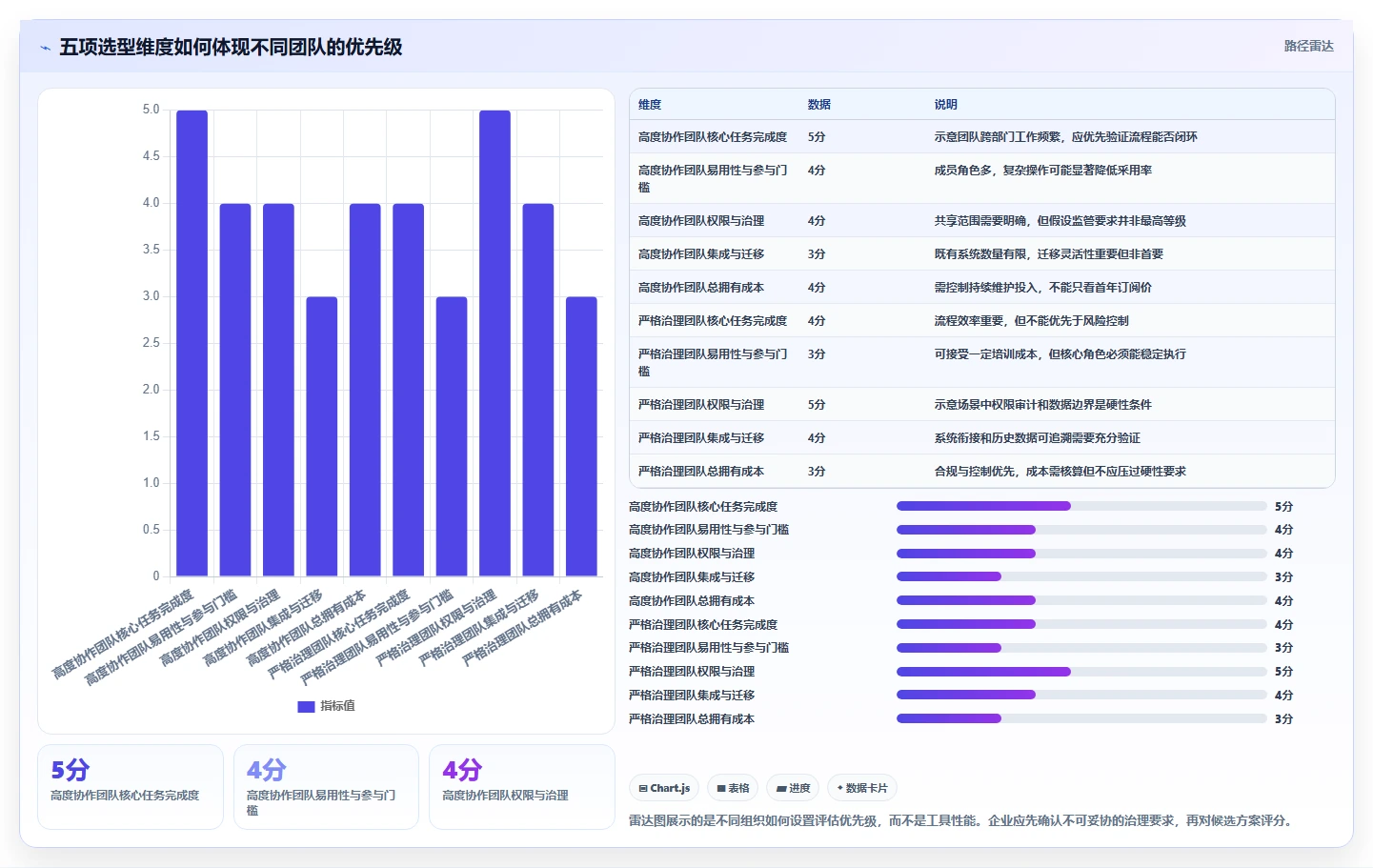Click the 数据卡片 tag
Image resolution: width=1373 pixels, height=868 pixels.
[x=862, y=788]
